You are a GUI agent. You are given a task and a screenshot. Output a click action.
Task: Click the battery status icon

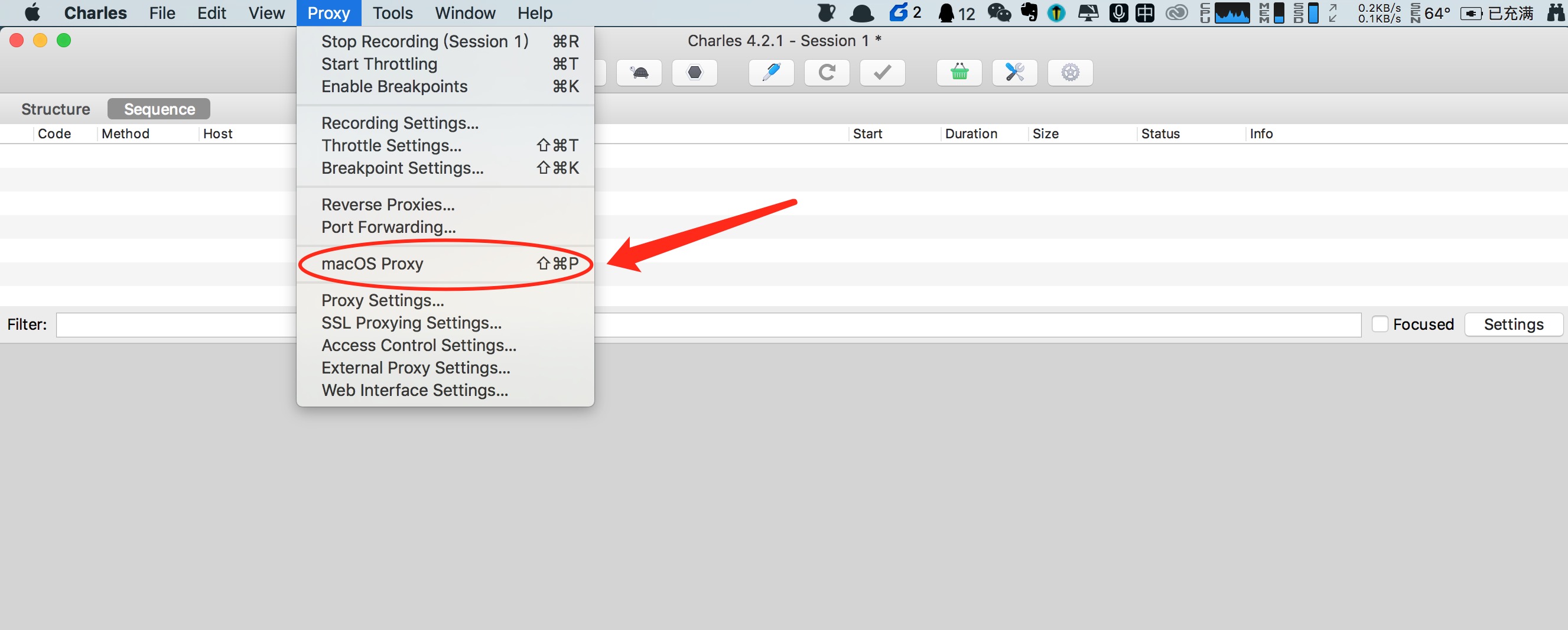(1471, 14)
